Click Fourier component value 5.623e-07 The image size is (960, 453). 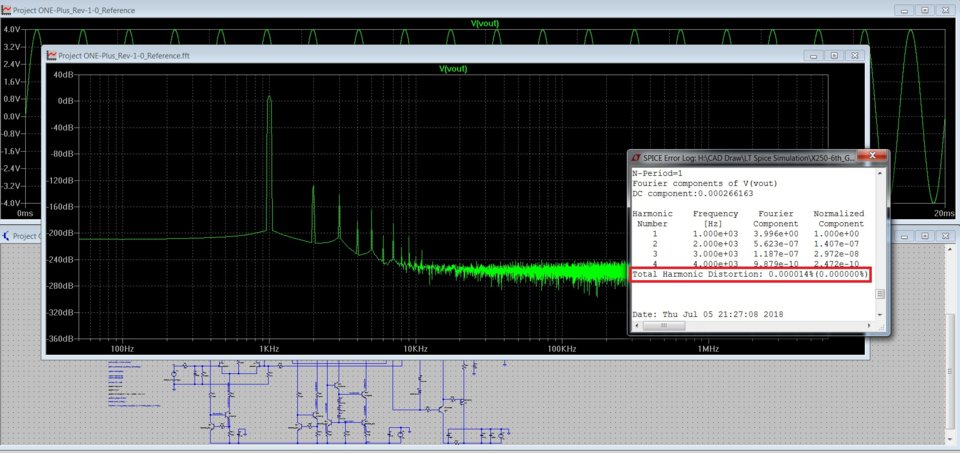point(776,244)
